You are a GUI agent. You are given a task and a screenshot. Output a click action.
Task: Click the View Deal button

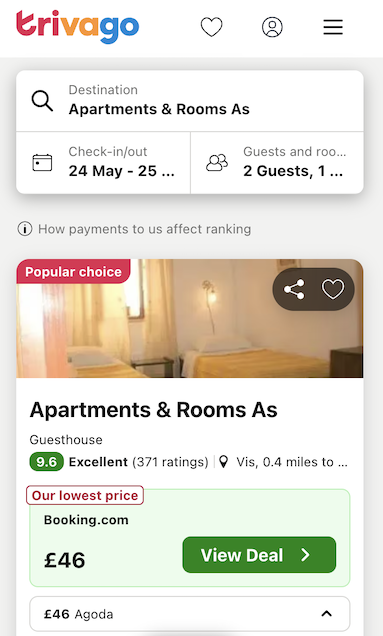click(x=259, y=555)
